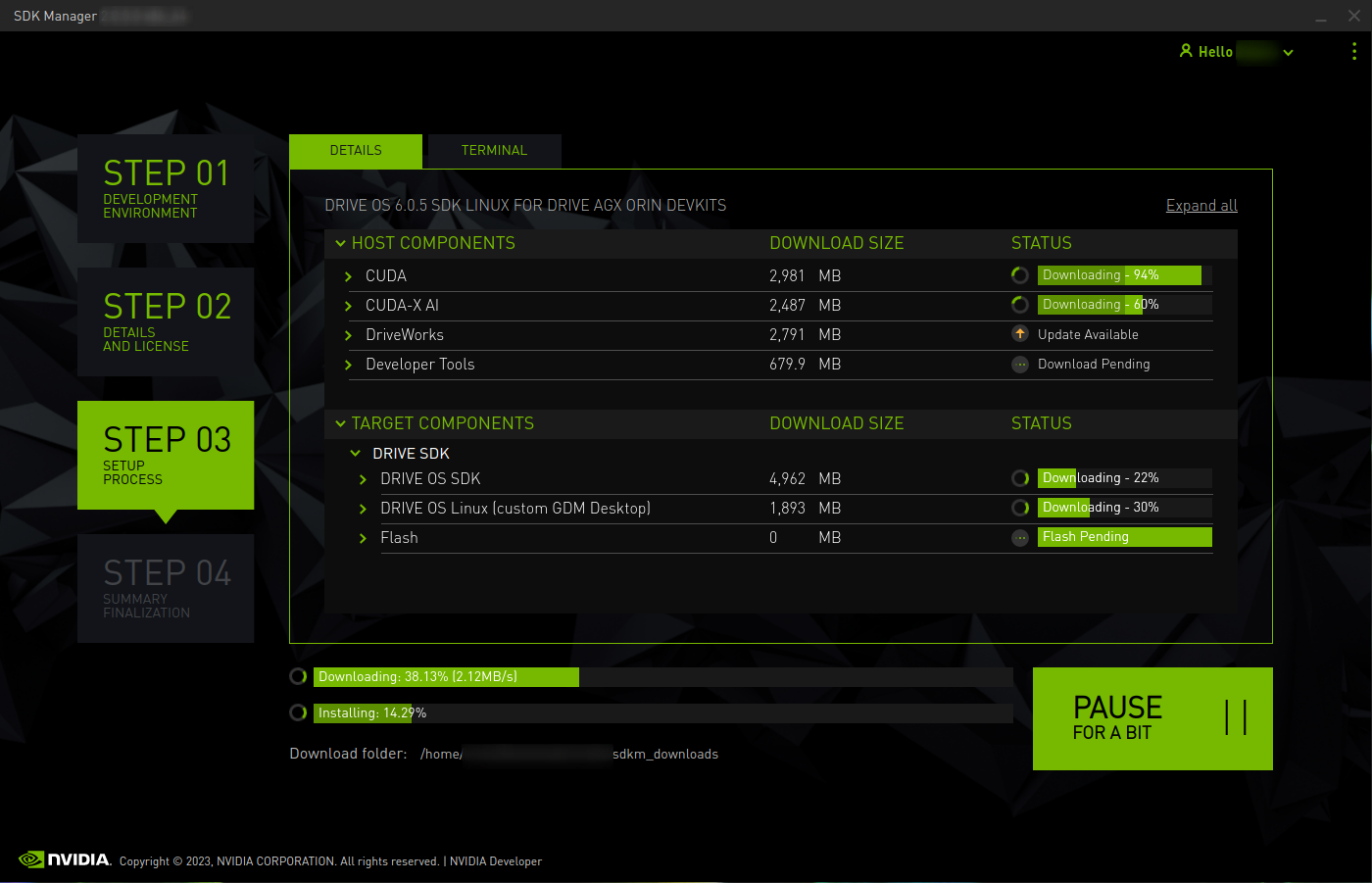
Task: Click the DriveWorks update available arrow icon
Action: click(x=1020, y=334)
